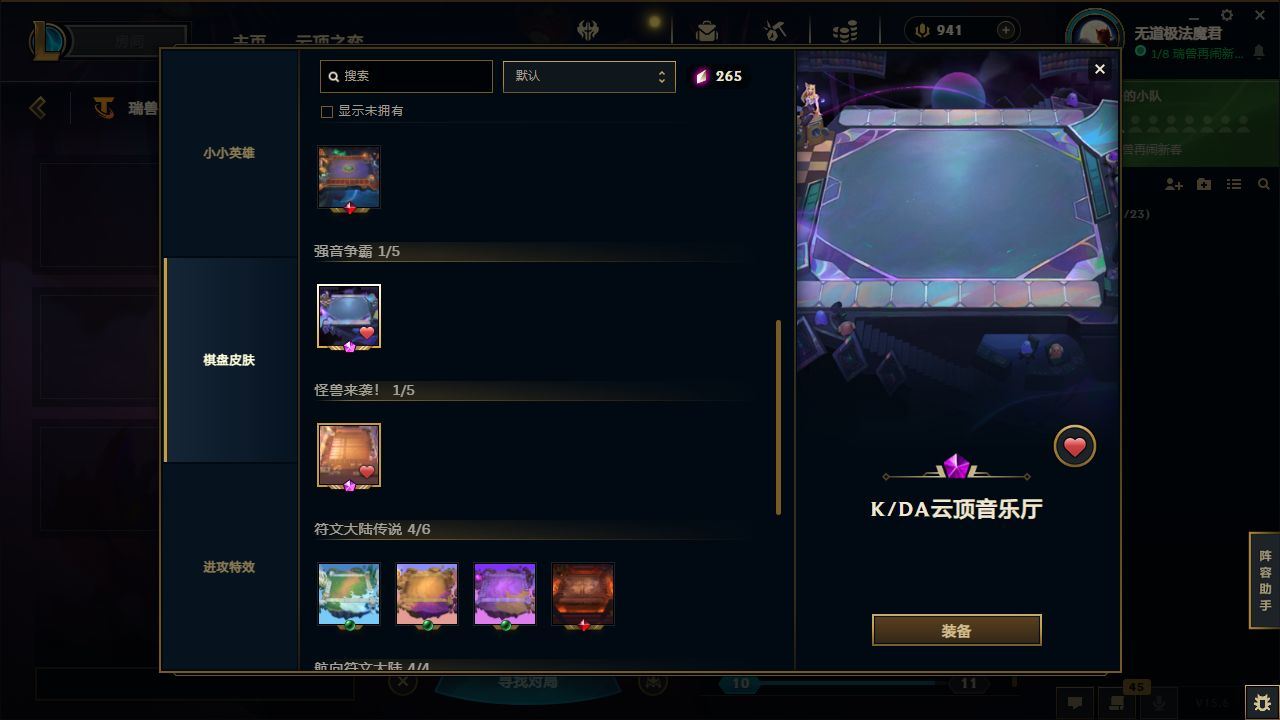
Task: Tick the 显示未拥有 checkbox
Action: 327,112
